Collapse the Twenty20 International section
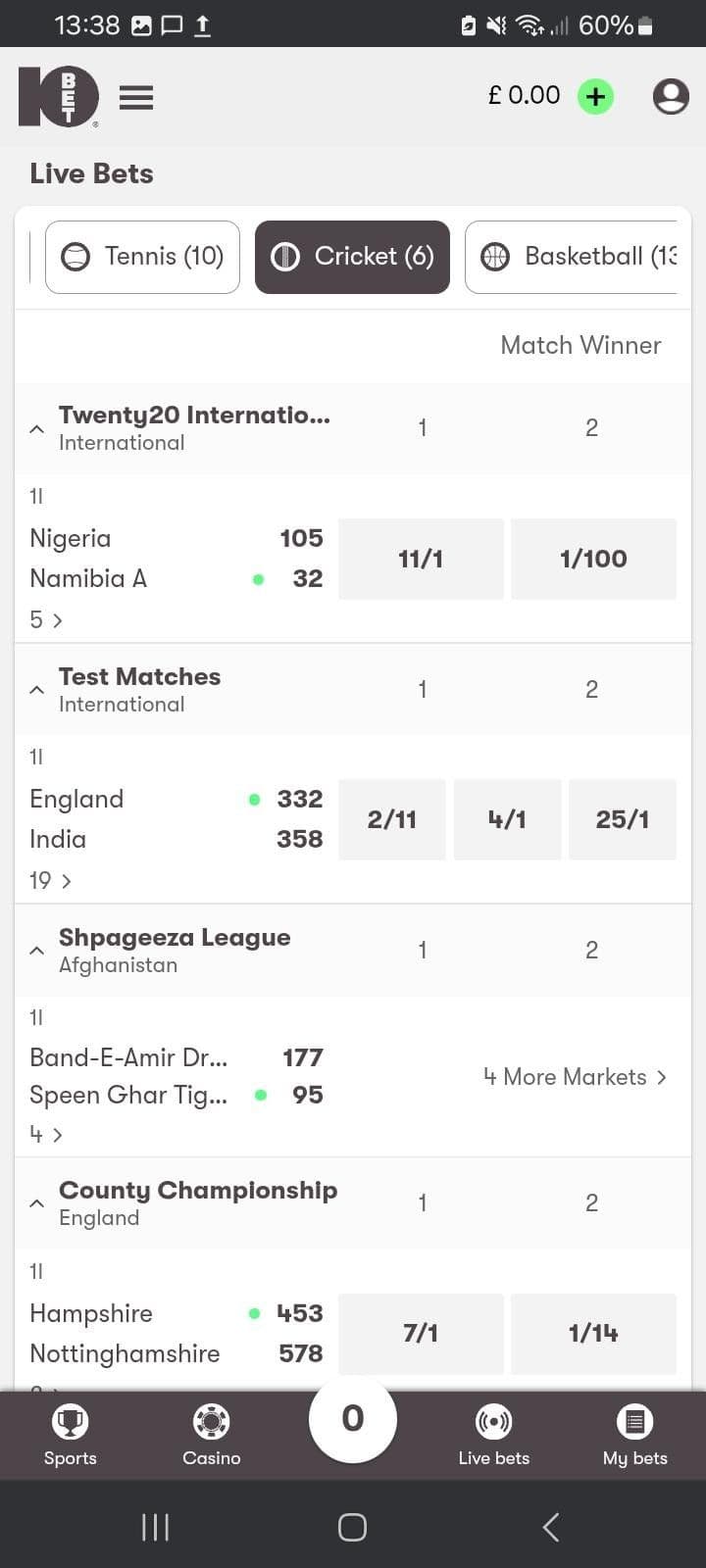This screenshot has height=1568, width=706. (37, 429)
